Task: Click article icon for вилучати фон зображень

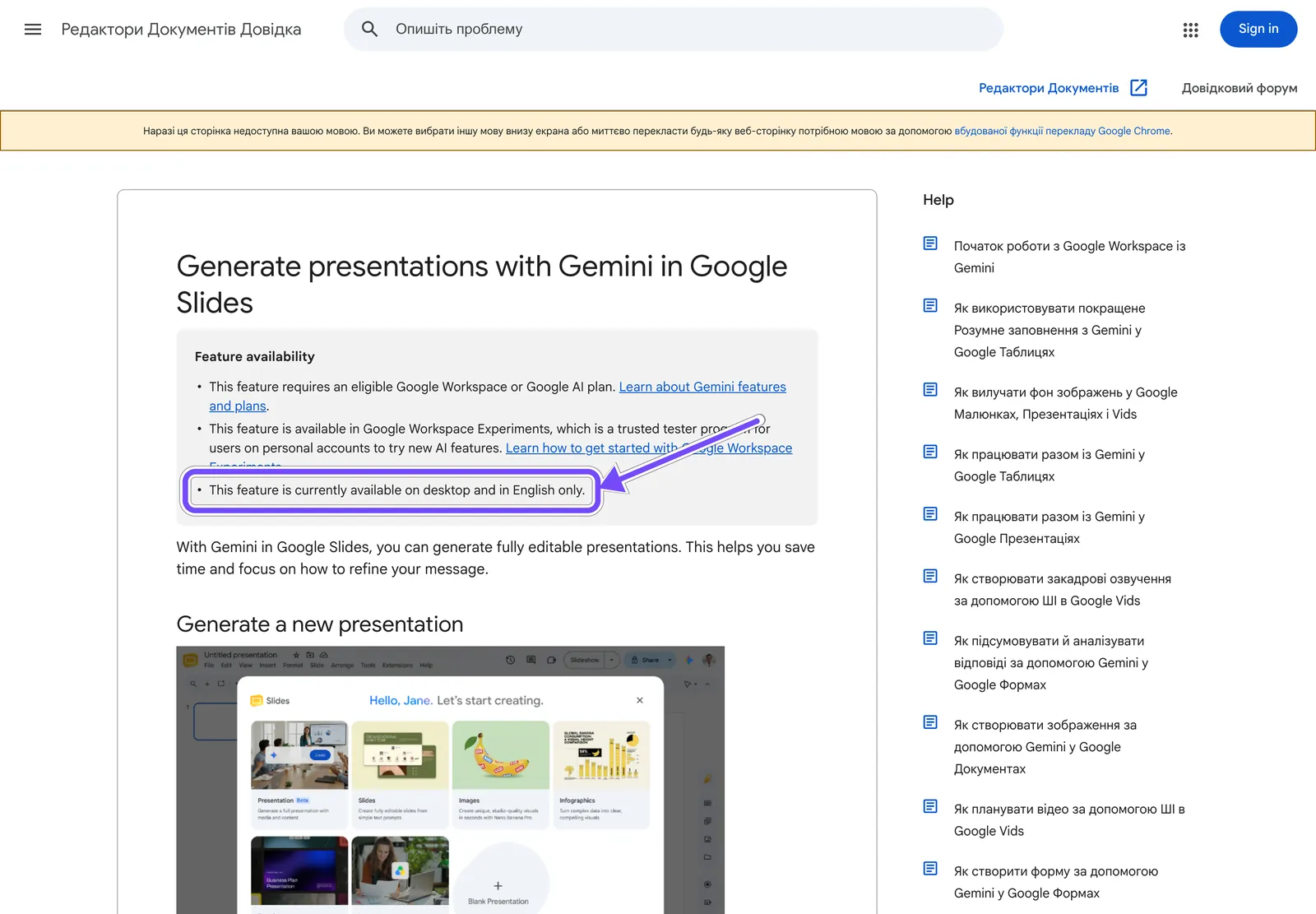Action: tap(930, 390)
